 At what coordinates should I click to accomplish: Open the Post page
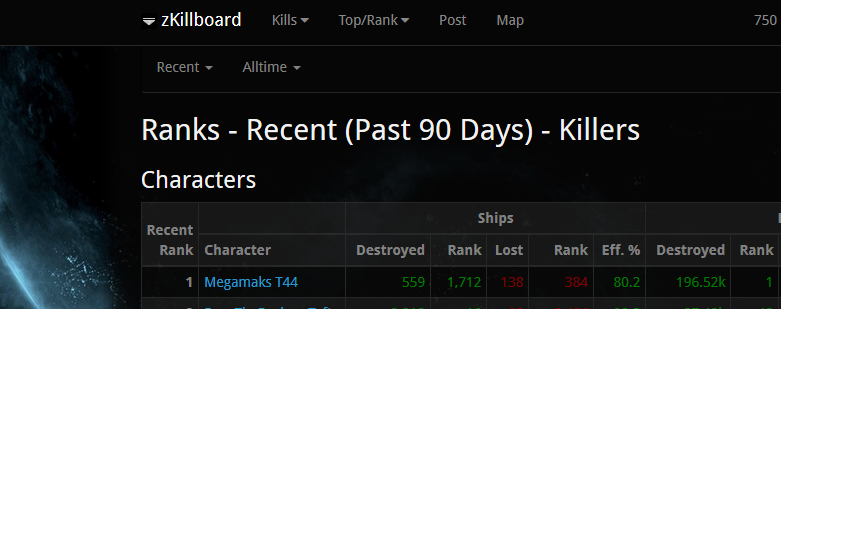452,20
